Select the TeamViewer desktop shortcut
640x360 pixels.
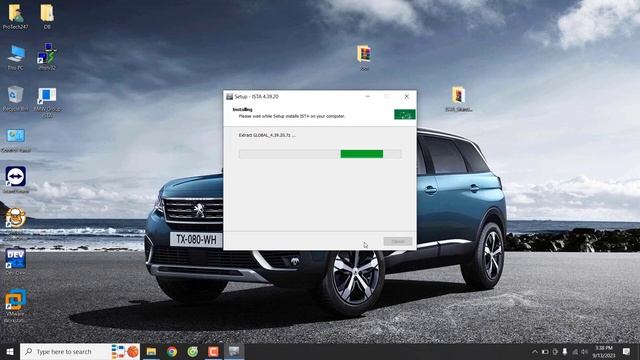pos(16,180)
